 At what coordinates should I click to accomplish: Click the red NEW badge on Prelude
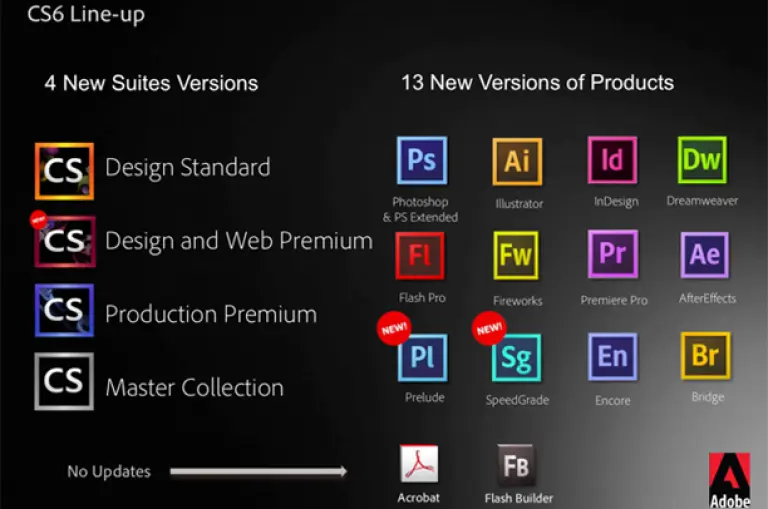(393, 328)
